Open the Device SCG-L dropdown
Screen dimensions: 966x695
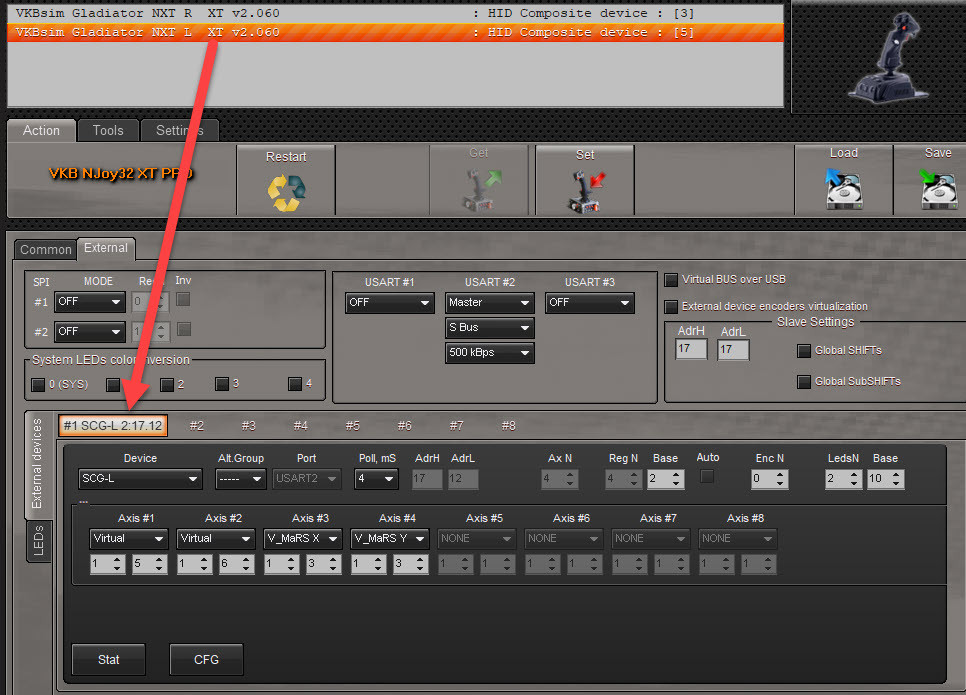click(140, 479)
